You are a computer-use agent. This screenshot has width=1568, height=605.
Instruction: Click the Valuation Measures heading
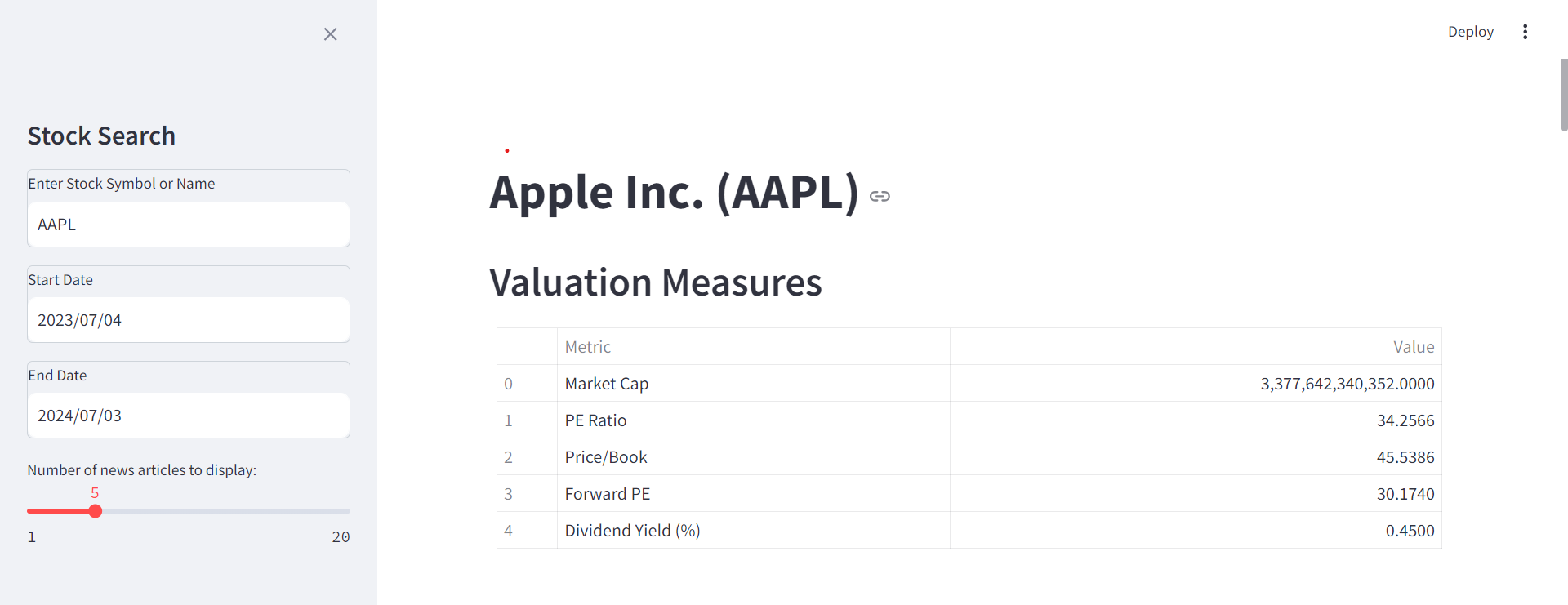pyautogui.click(x=656, y=282)
